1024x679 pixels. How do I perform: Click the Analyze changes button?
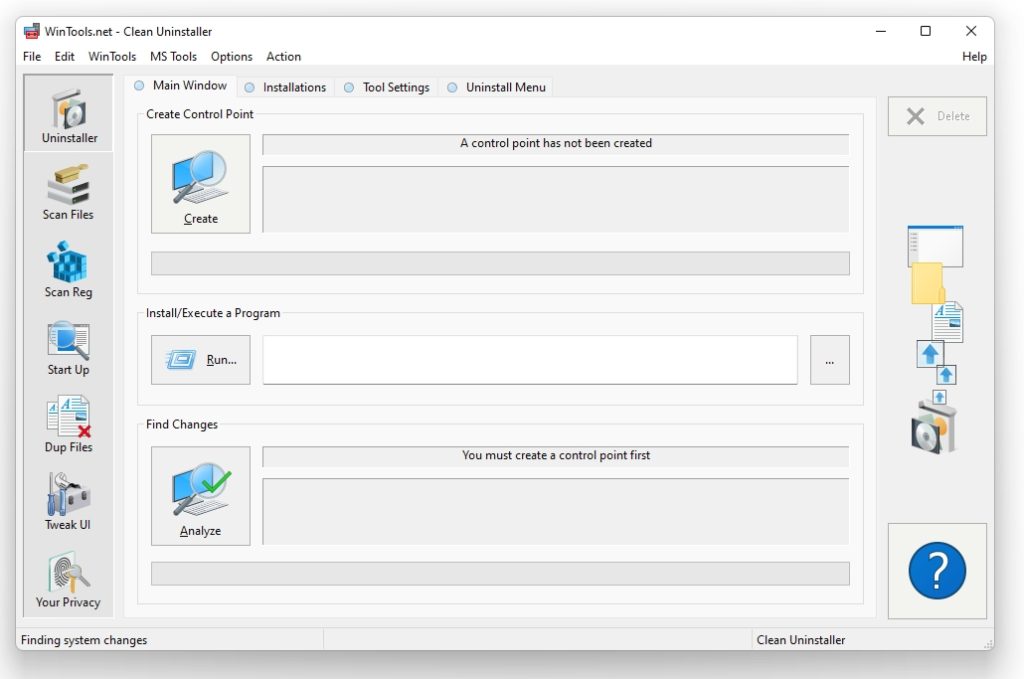coord(200,496)
